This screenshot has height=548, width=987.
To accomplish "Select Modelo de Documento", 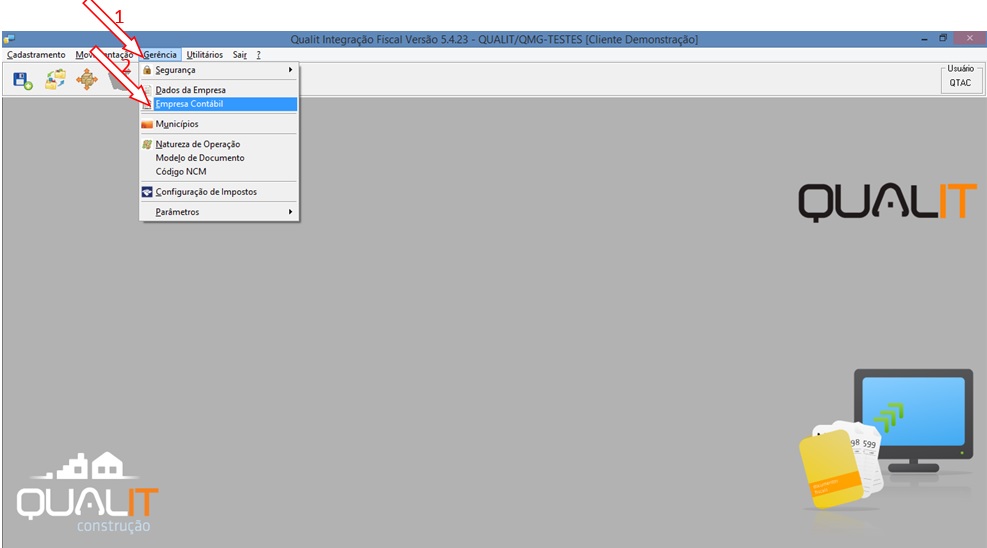I will (218, 158).
